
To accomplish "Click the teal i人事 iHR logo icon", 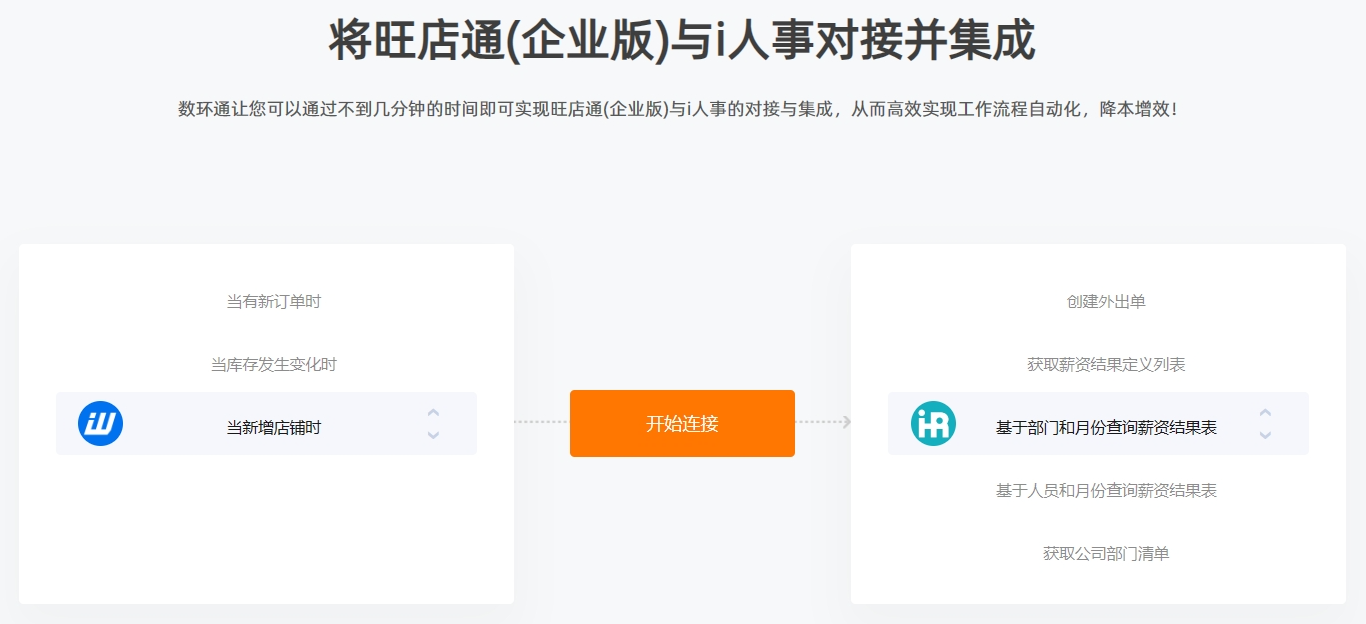I will coord(933,423).
